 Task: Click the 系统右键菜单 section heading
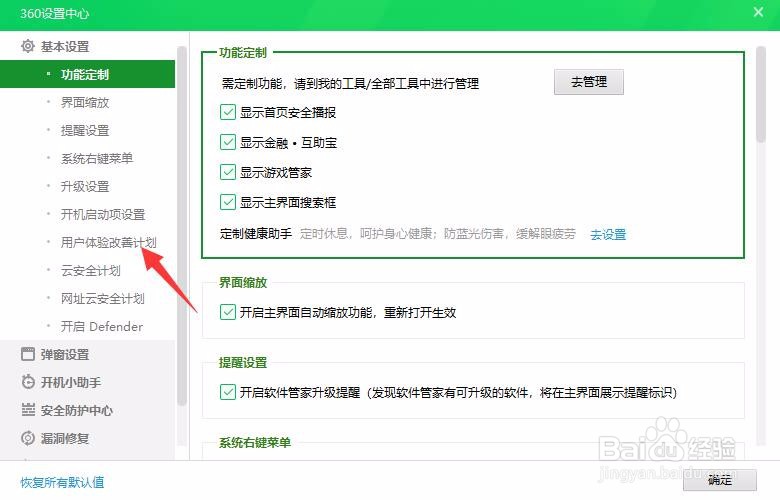(255, 442)
